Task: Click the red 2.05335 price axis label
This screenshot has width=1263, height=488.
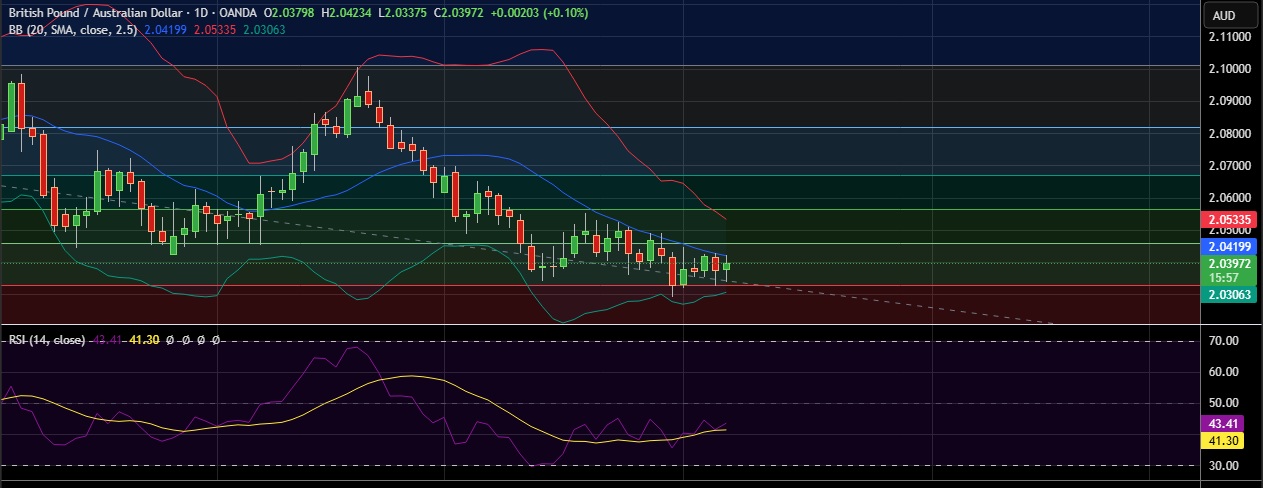Action: tap(1229, 219)
